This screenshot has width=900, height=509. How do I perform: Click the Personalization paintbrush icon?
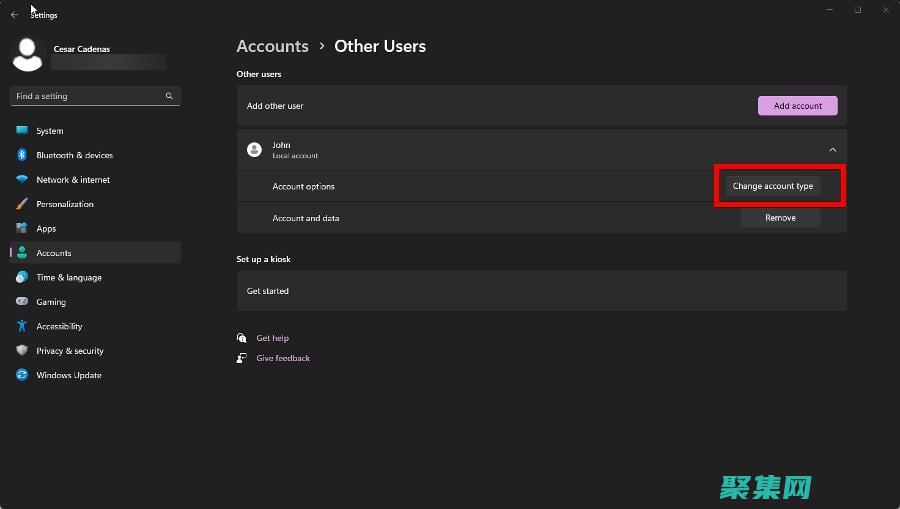(22, 204)
